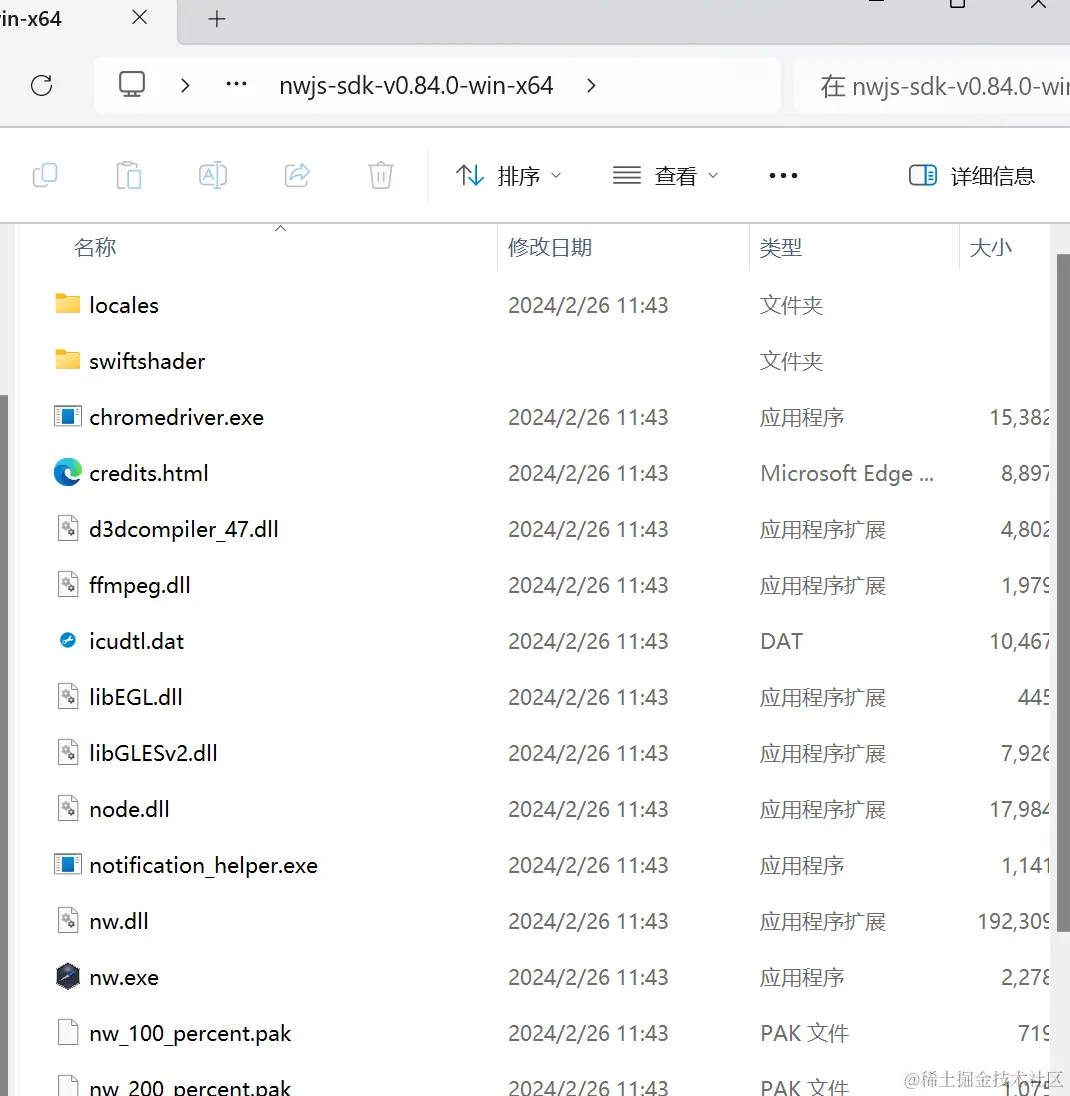Image resolution: width=1070 pixels, height=1096 pixels.
Task: Click the This PC monitor icon
Action: pyautogui.click(x=131, y=85)
